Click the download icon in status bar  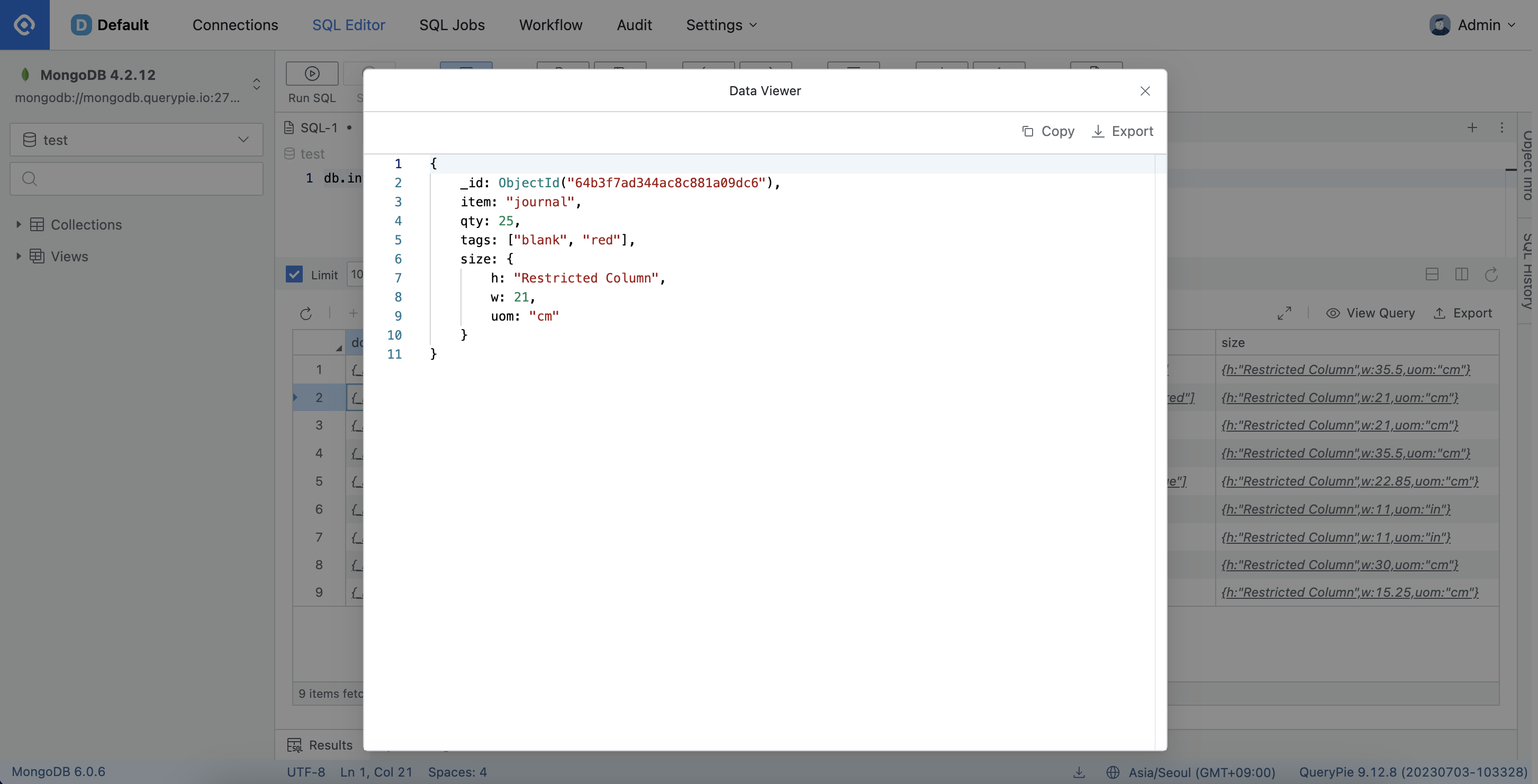click(x=1079, y=772)
